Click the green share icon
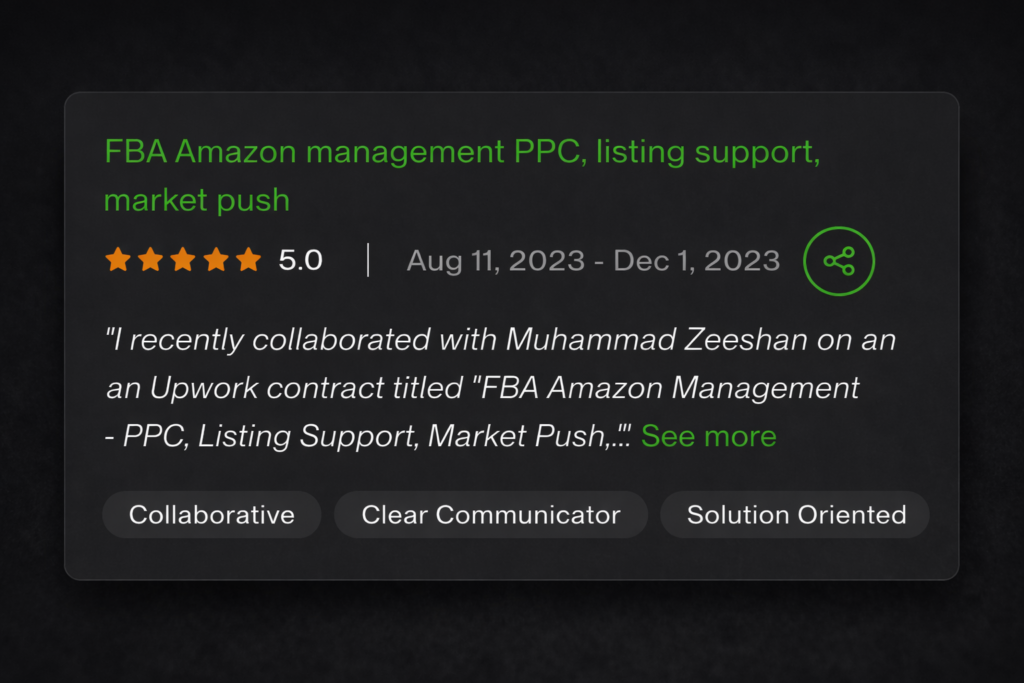 [x=839, y=261]
